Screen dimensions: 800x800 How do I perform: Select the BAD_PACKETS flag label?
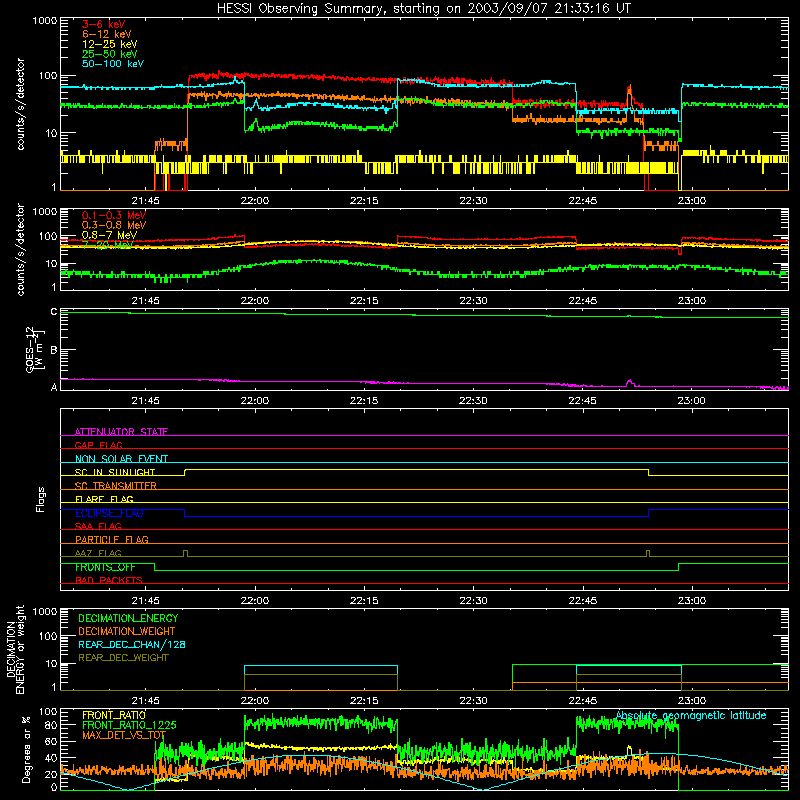click(109, 580)
